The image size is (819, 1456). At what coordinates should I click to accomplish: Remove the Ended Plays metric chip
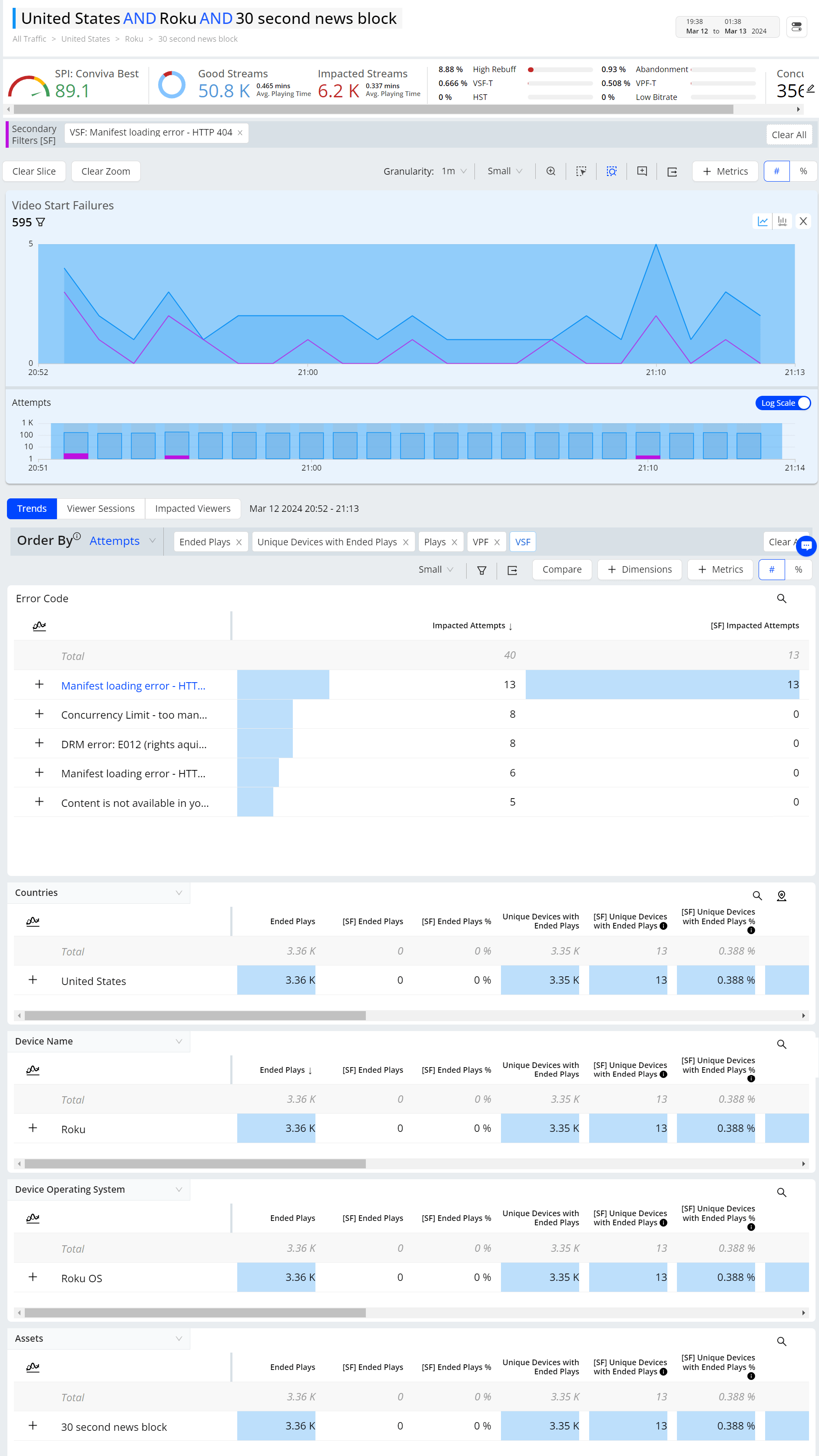(239, 542)
